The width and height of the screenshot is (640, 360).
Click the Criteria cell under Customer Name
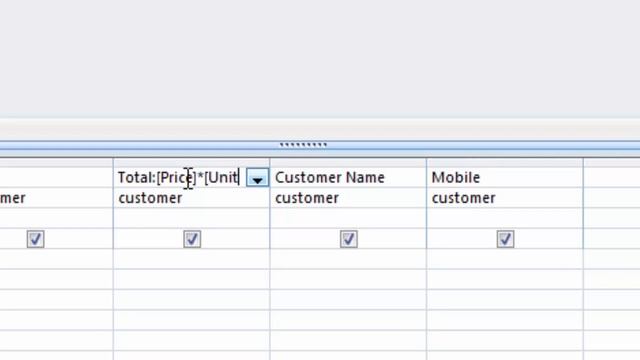tap(348, 259)
